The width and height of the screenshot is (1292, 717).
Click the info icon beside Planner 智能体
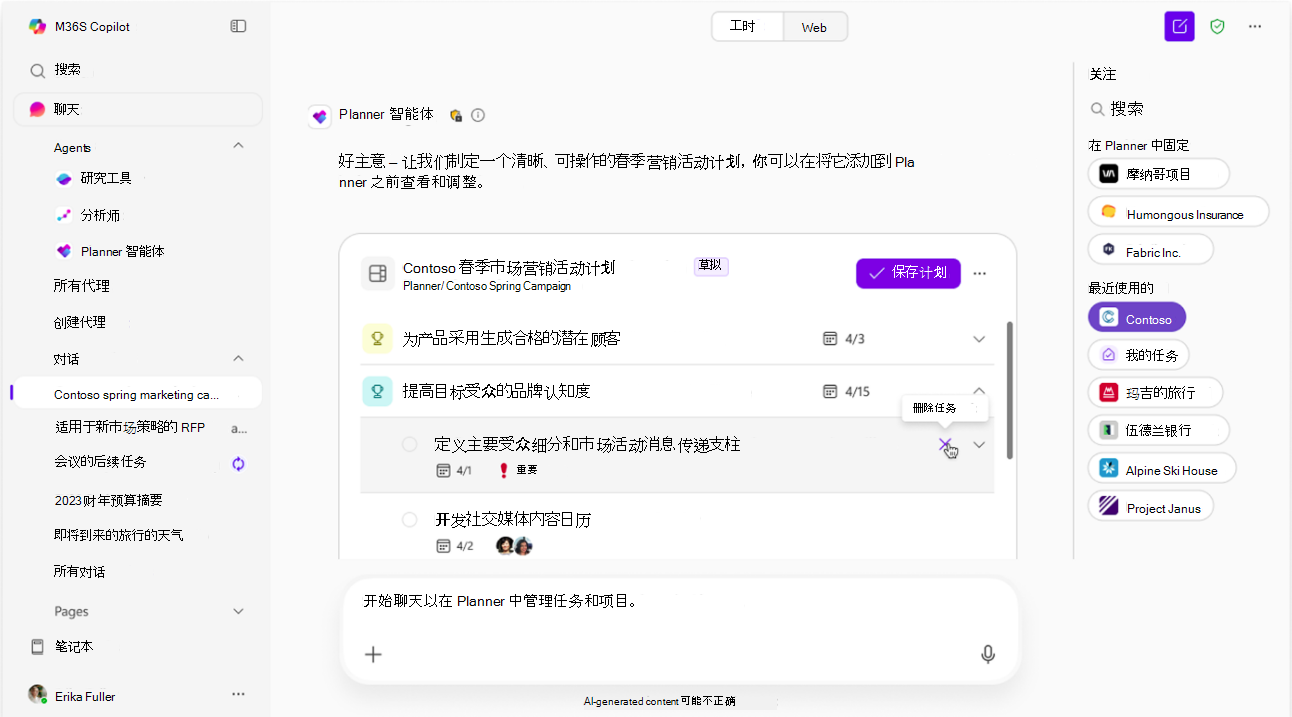coord(478,115)
